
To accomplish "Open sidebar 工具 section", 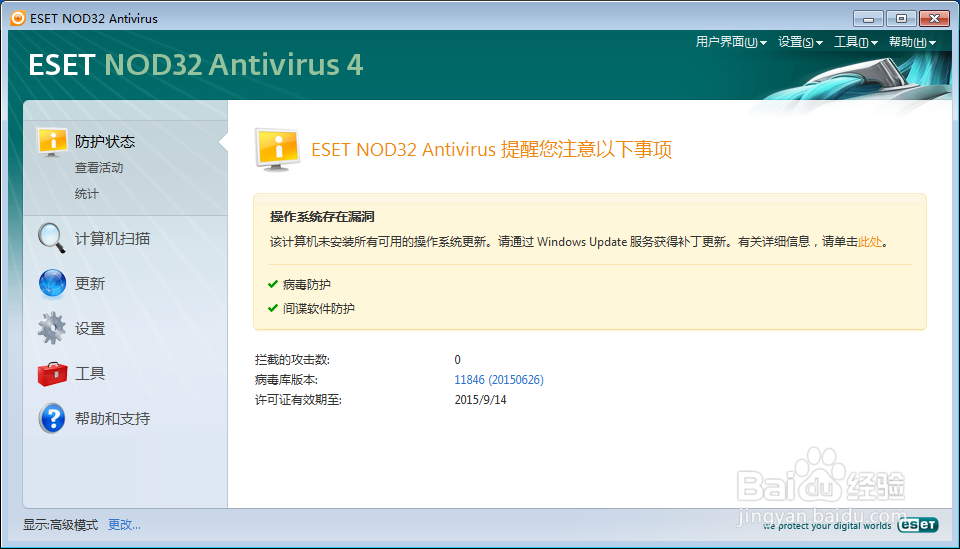I will 89,373.
